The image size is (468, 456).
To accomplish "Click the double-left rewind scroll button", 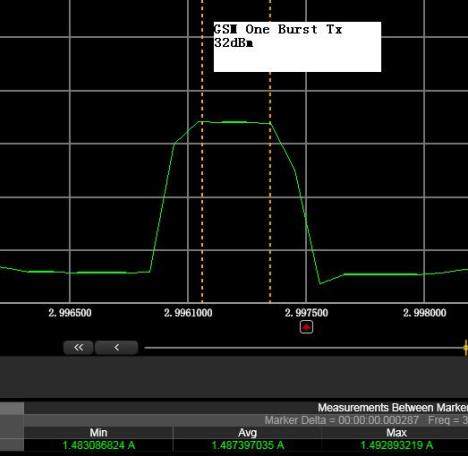I will [x=78, y=348].
